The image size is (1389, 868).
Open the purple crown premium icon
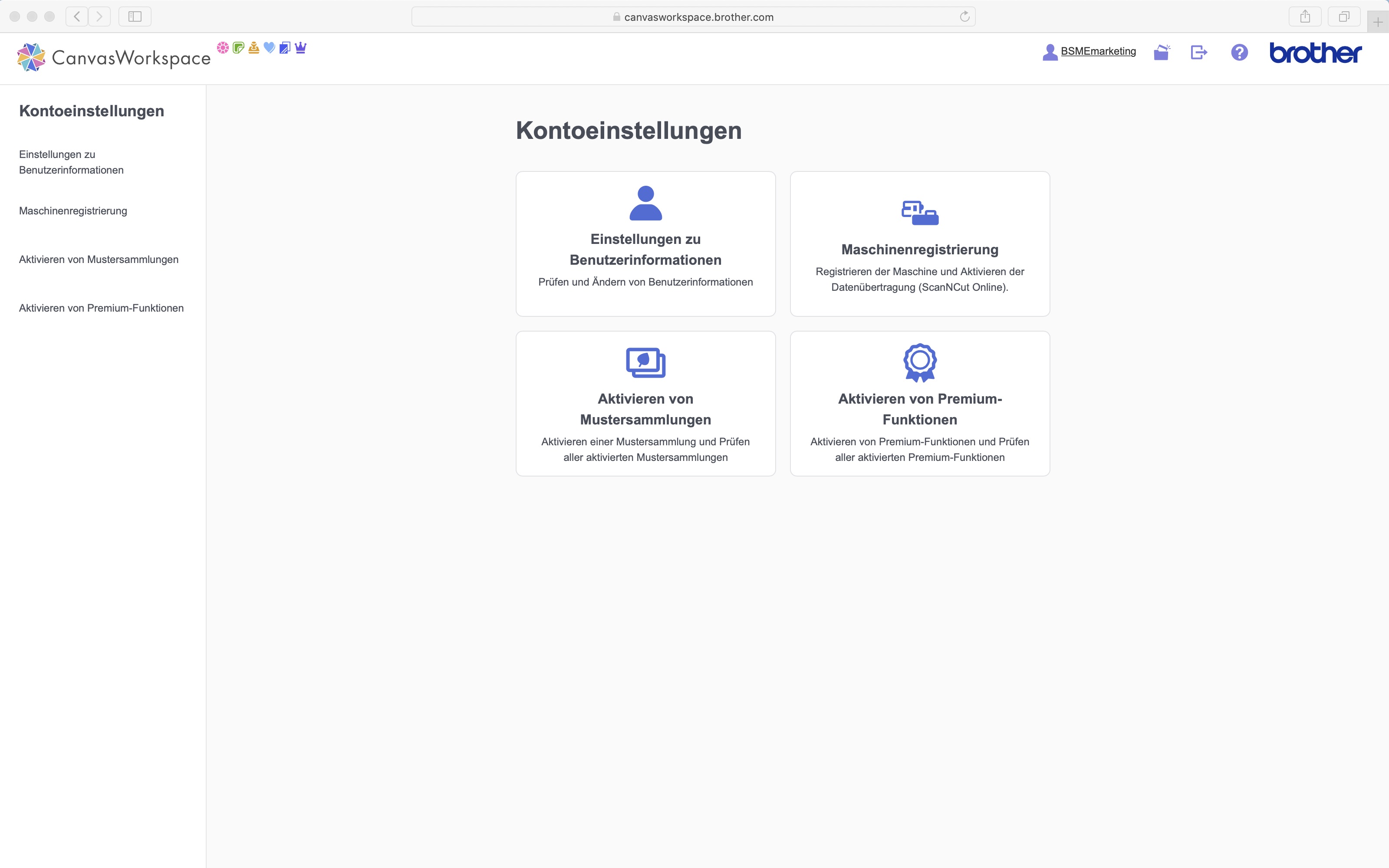click(301, 48)
